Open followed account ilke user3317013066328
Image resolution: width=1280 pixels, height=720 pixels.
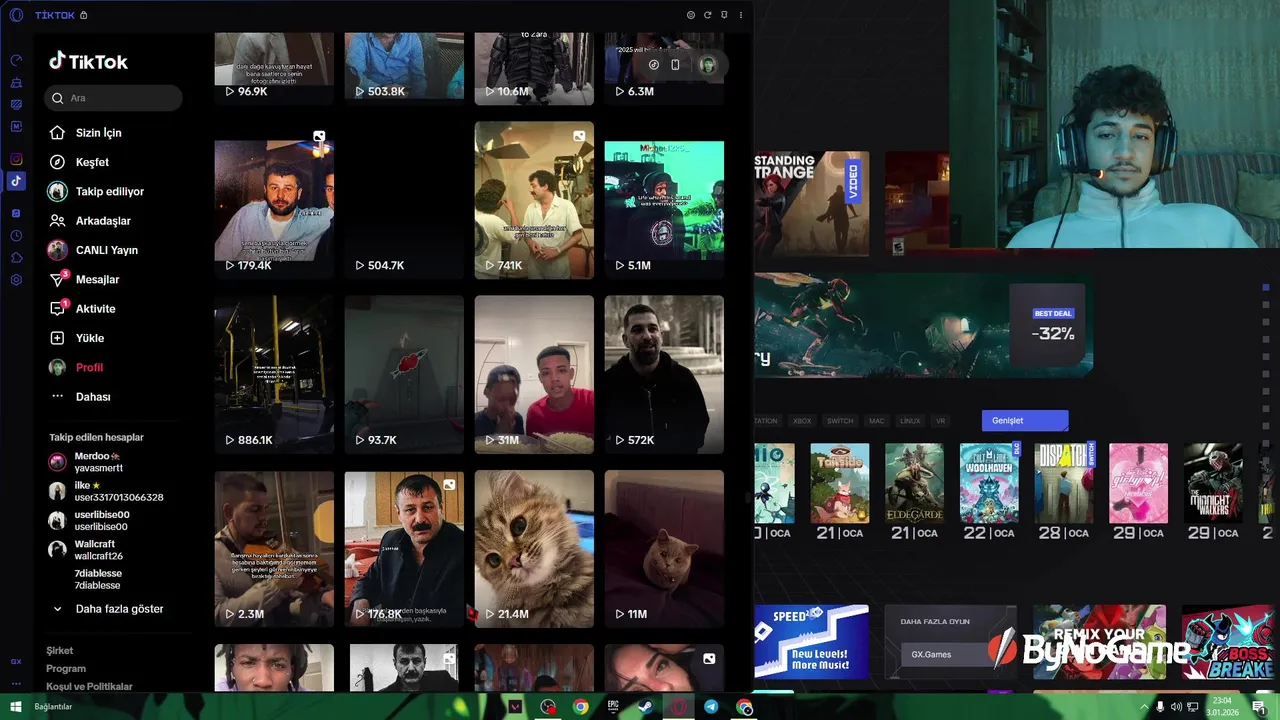pos(106,491)
